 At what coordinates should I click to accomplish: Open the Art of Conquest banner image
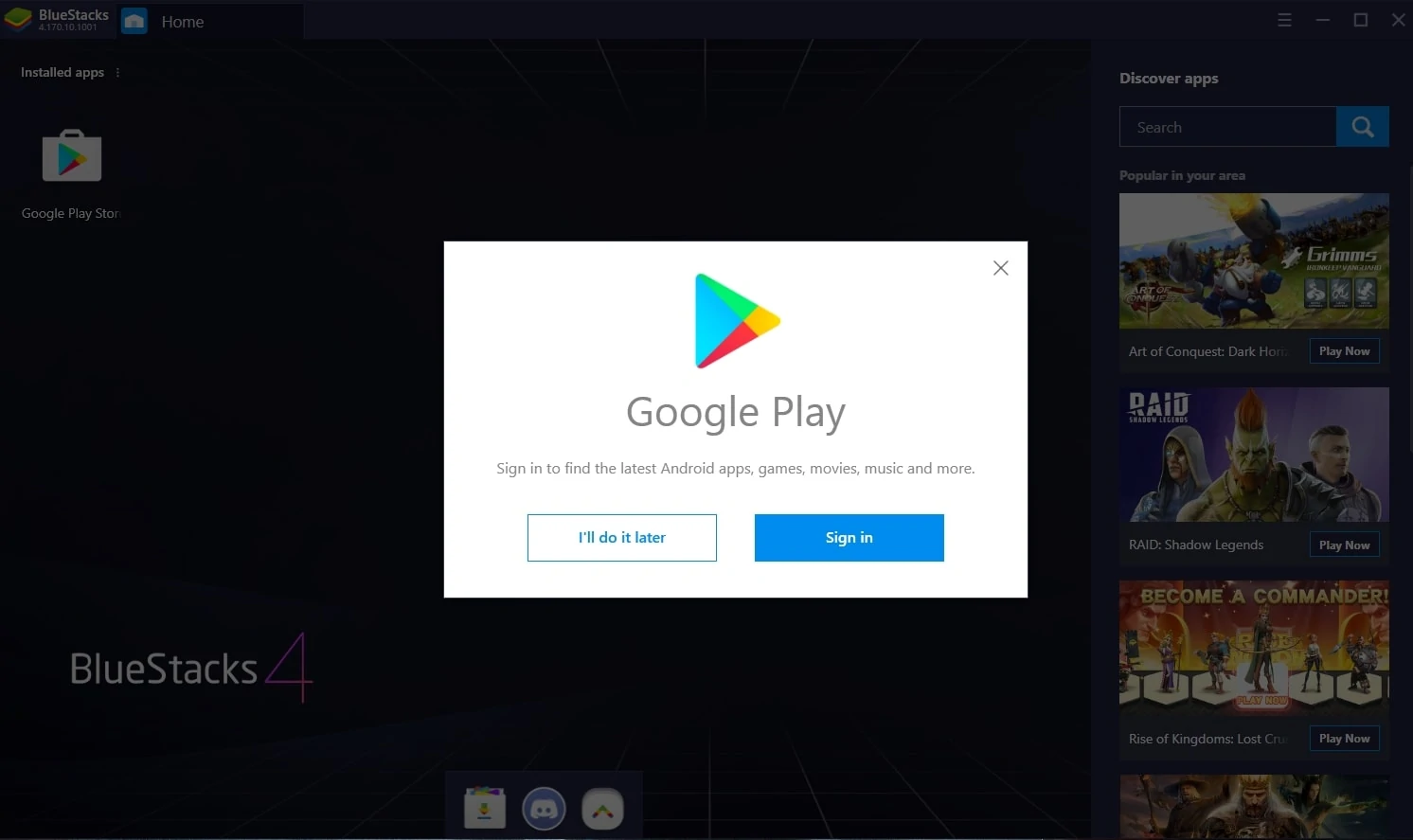[1254, 261]
